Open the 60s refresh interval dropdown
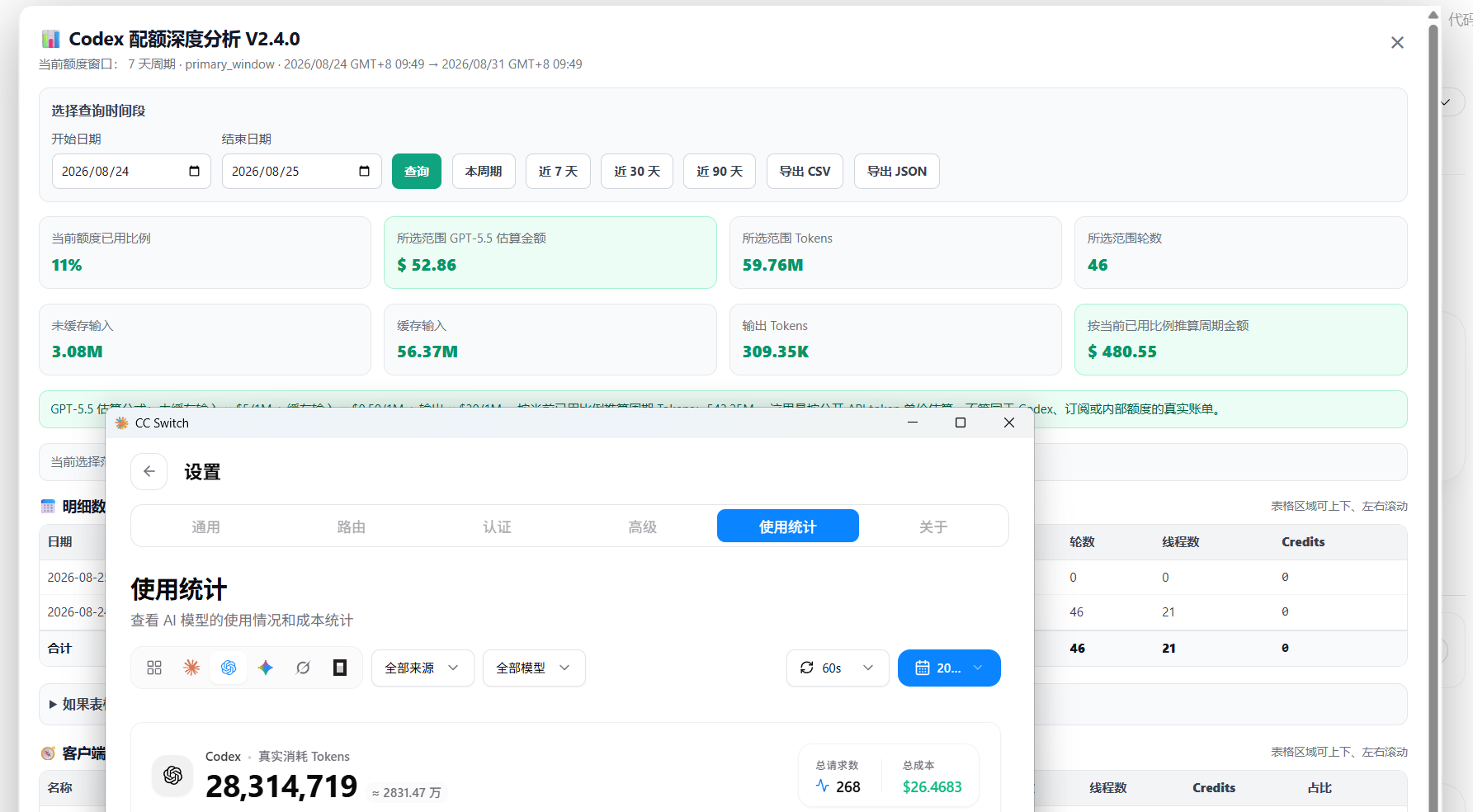Image resolution: width=1473 pixels, height=812 pixels. 838,668
